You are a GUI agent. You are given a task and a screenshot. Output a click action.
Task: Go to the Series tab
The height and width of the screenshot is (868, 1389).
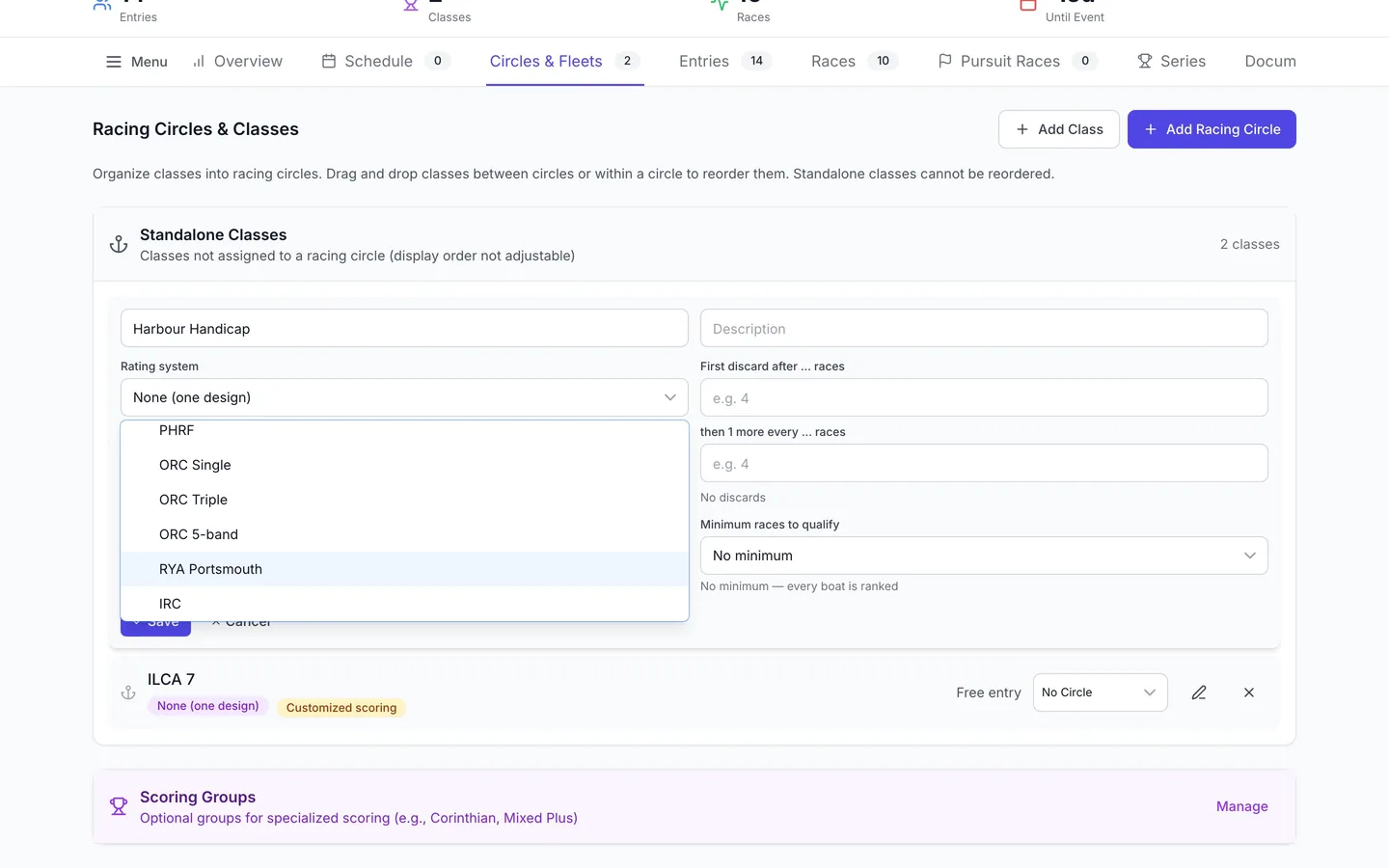click(x=1172, y=62)
